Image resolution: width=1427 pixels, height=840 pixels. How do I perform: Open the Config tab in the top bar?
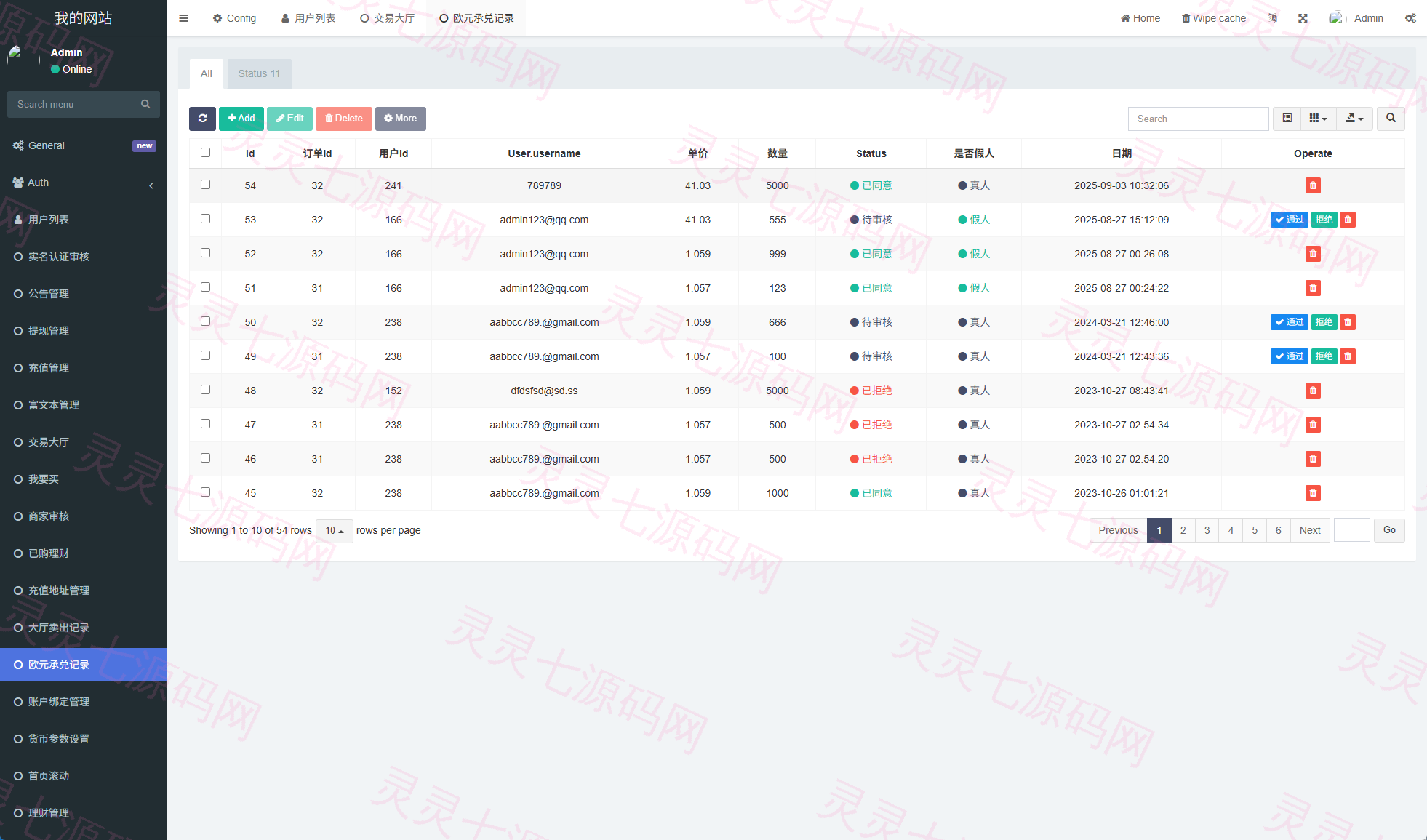[x=234, y=18]
